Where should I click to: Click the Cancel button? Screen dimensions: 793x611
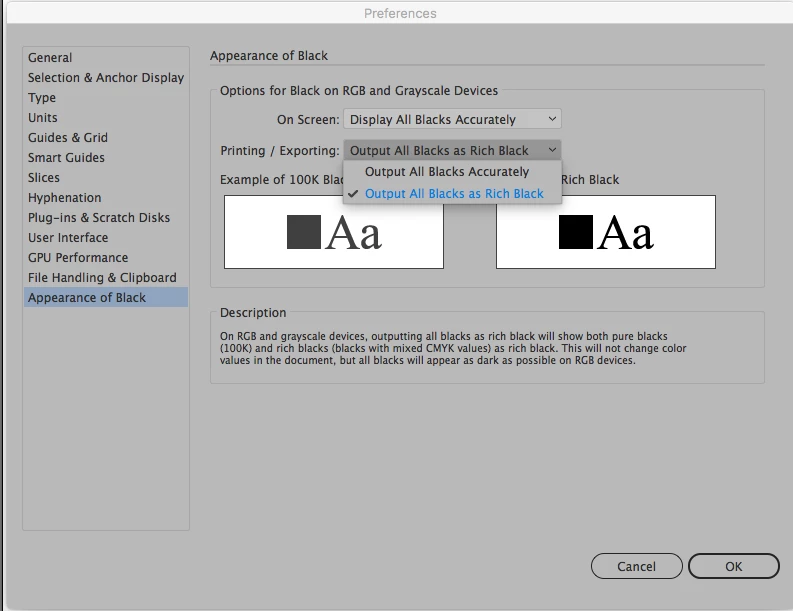pos(636,566)
